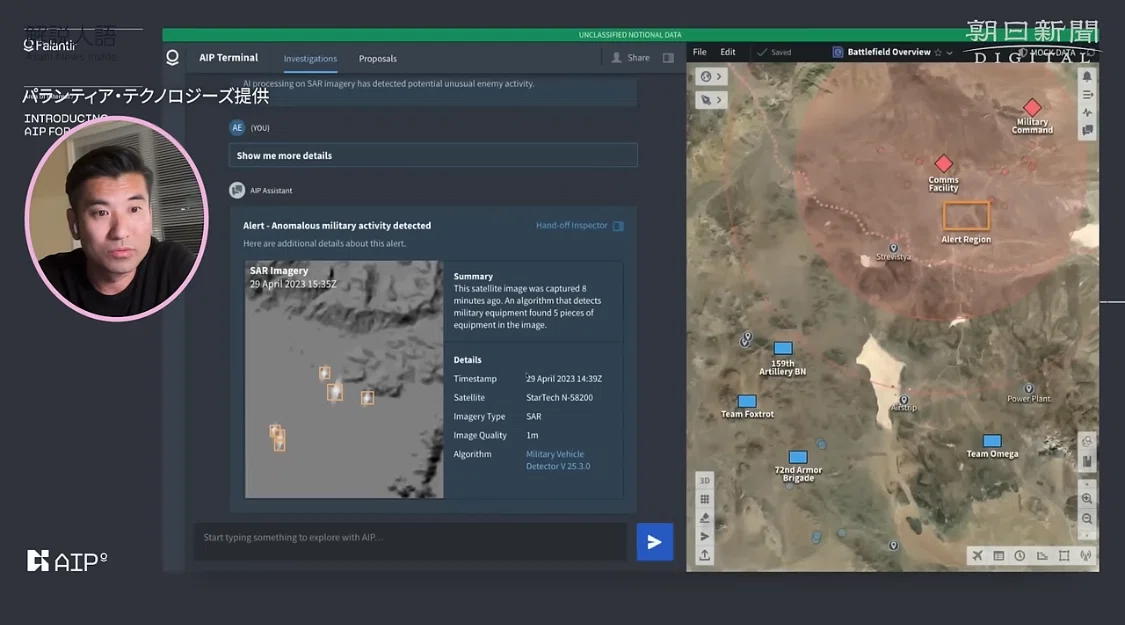This screenshot has height=625, width=1125.
Task: Open the notifications bell on the map
Action: 1087,77
